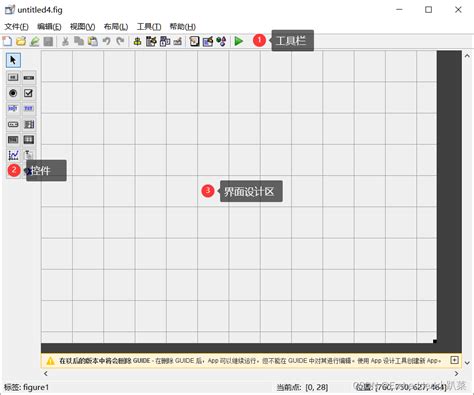Expand the GUIDE warning banner plus icon
Viewport: 474px width, 395px height.
tap(454, 360)
